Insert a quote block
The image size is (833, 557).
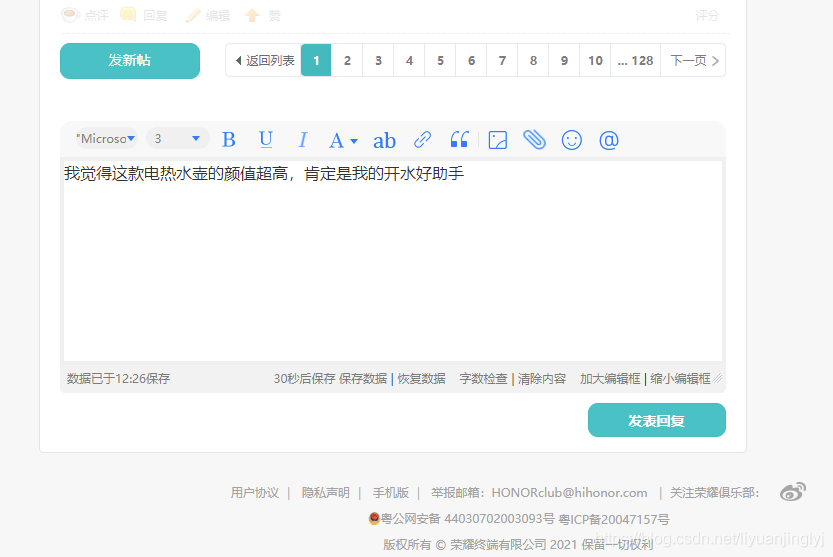point(459,140)
